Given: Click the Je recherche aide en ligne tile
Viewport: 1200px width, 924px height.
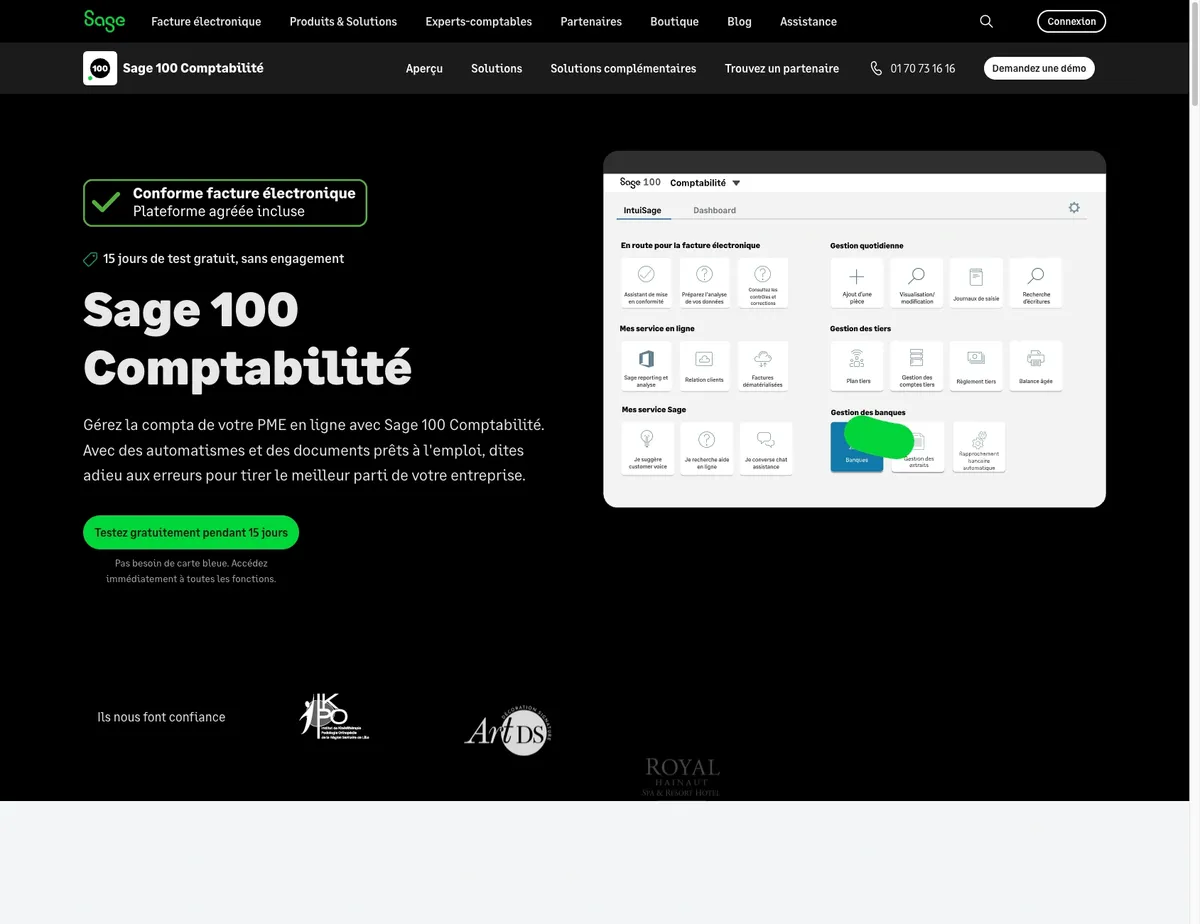Looking at the screenshot, I should 707,448.
